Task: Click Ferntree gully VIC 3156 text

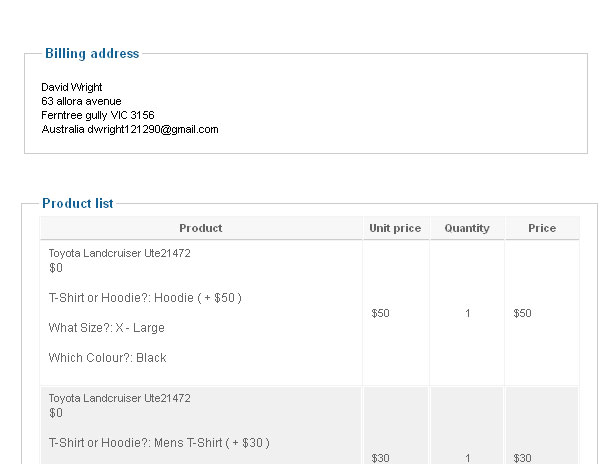Action: click(98, 115)
